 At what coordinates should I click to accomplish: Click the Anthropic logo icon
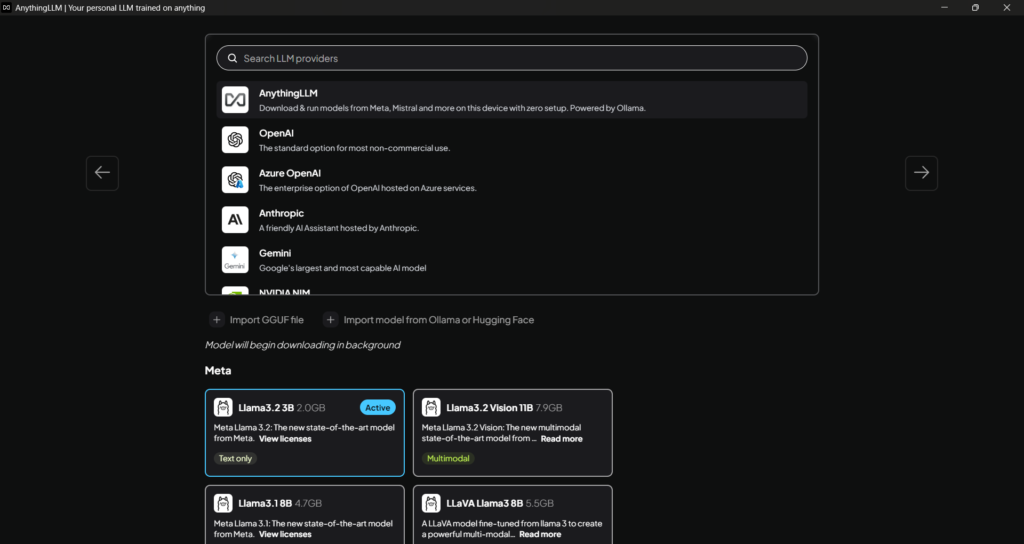[x=235, y=219]
